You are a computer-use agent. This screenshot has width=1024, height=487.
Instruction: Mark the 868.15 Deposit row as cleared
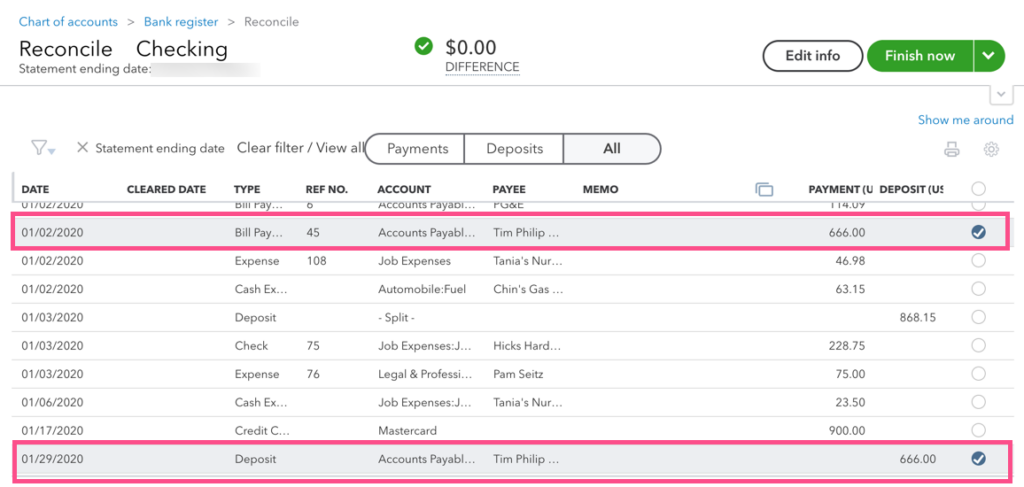(x=978, y=317)
